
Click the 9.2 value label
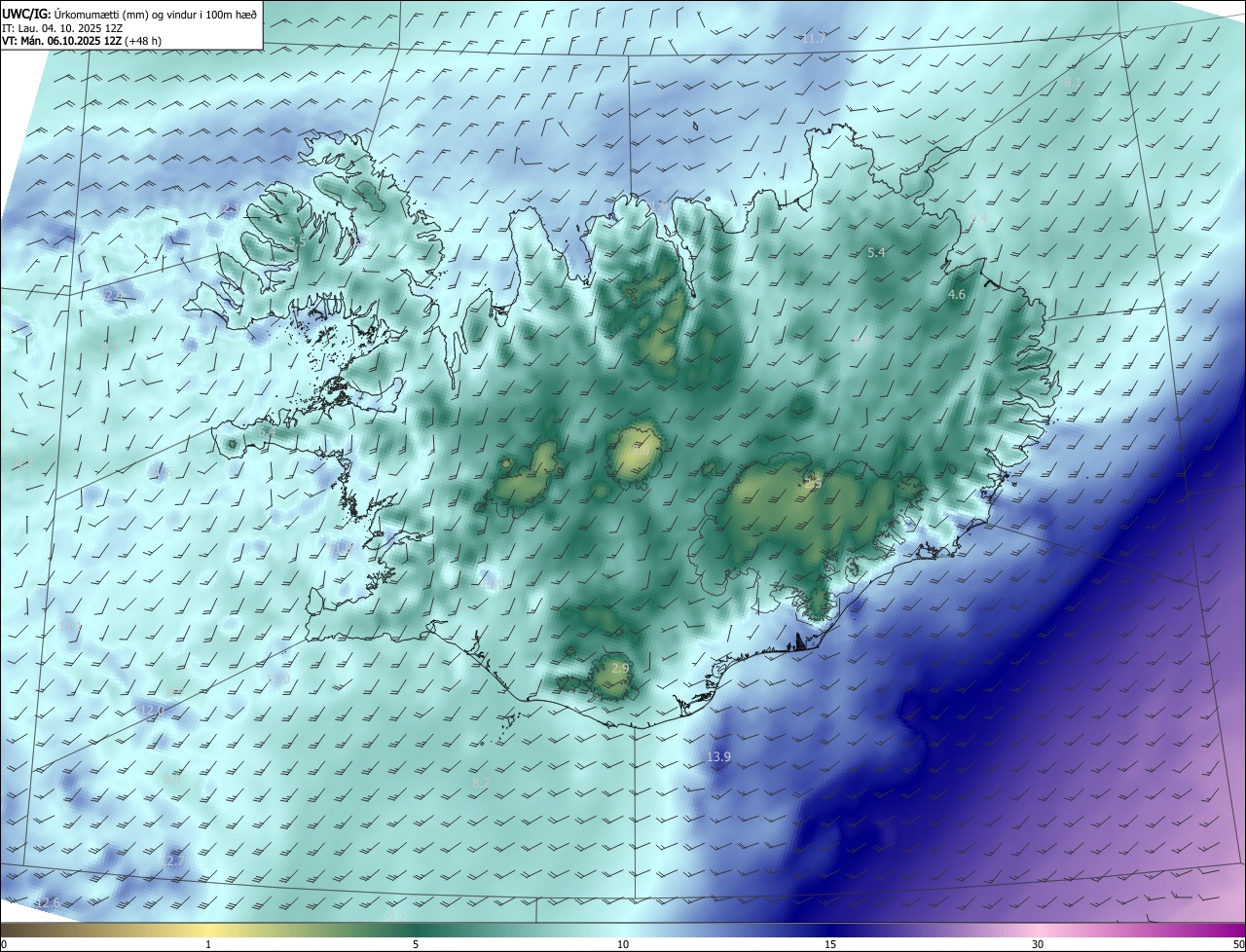coord(396,917)
